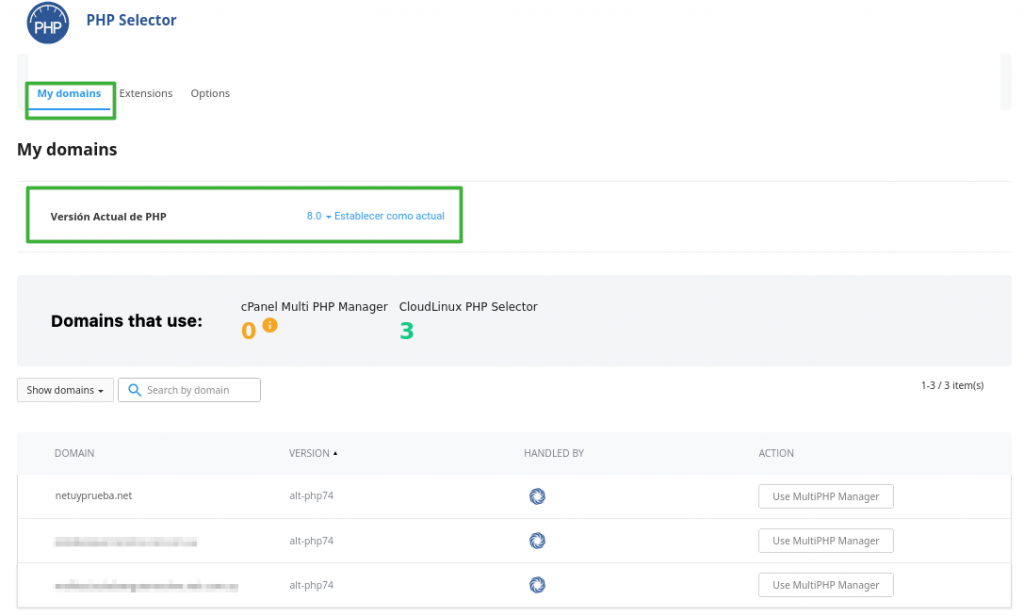Open the Options tab
This screenshot has height=616, width=1024.
210,93
